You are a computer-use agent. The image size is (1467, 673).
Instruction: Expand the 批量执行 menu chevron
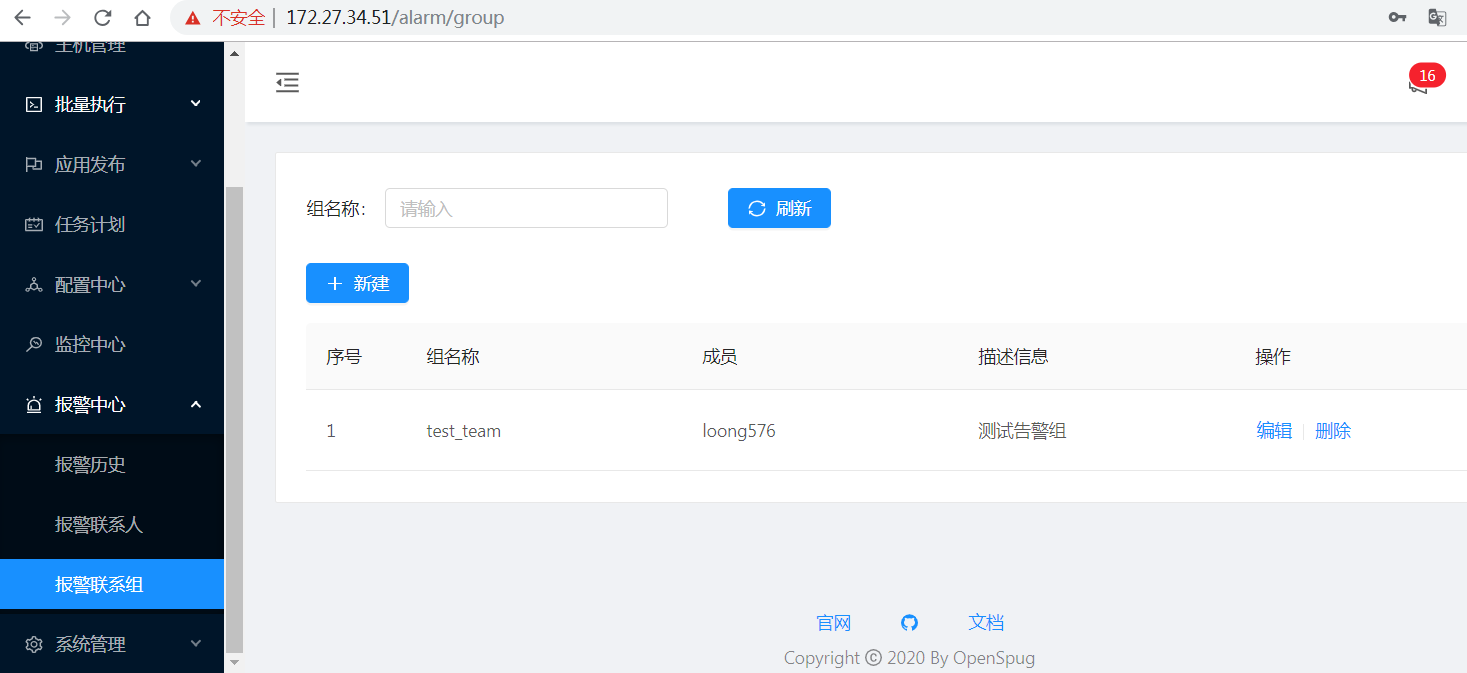point(196,103)
